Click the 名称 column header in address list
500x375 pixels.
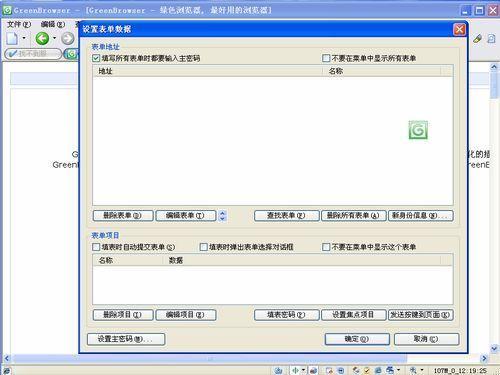click(x=381, y=71)
